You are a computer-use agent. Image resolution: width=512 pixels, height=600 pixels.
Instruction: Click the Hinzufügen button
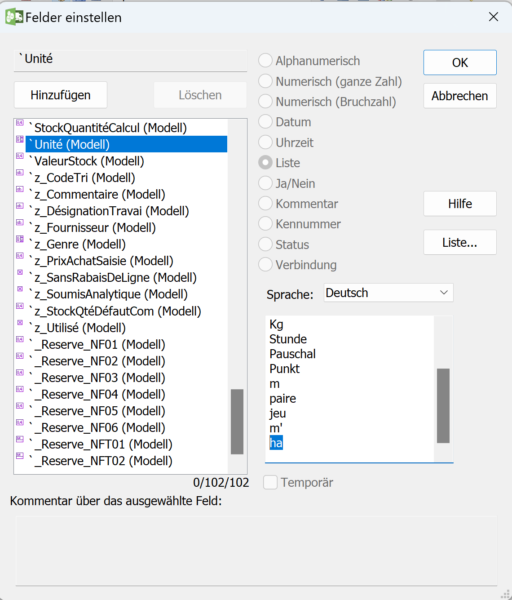60,95
